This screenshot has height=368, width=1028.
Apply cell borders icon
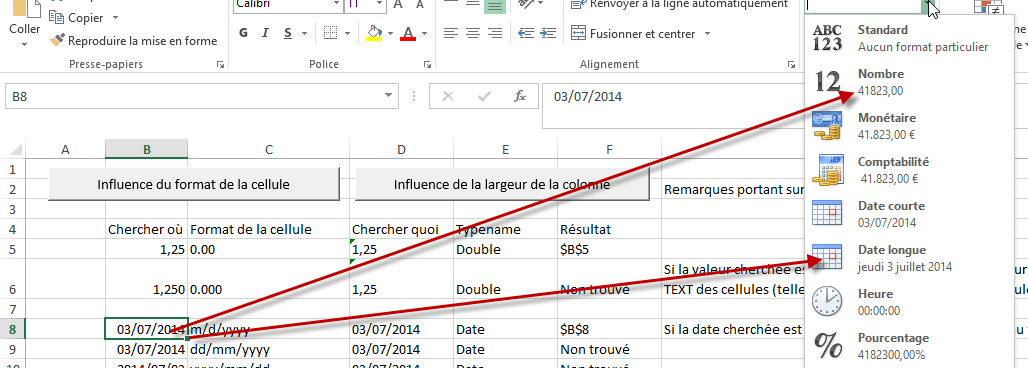tap(331, 33)
